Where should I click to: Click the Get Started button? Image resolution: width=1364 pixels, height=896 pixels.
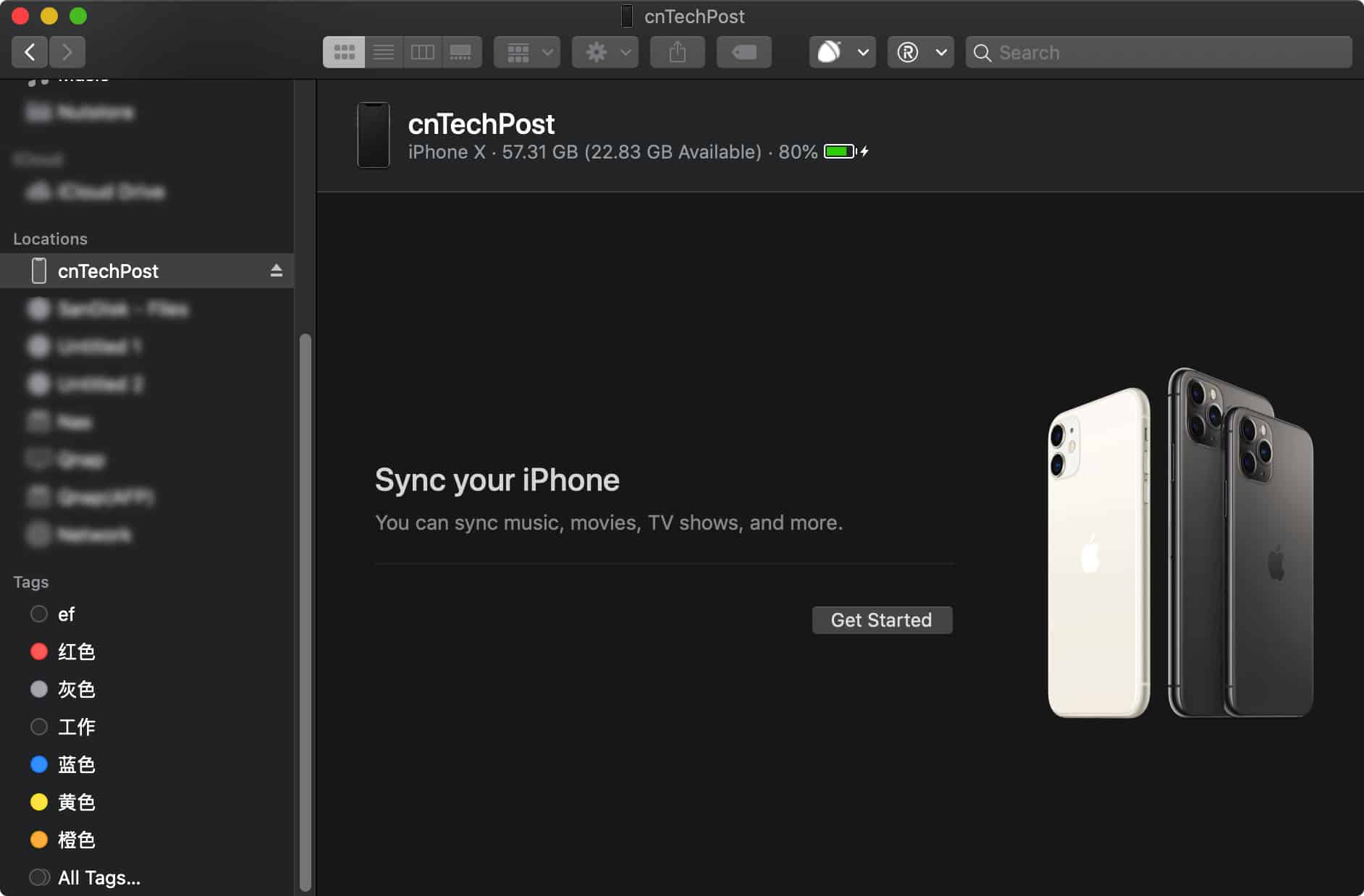click(882, 620)
